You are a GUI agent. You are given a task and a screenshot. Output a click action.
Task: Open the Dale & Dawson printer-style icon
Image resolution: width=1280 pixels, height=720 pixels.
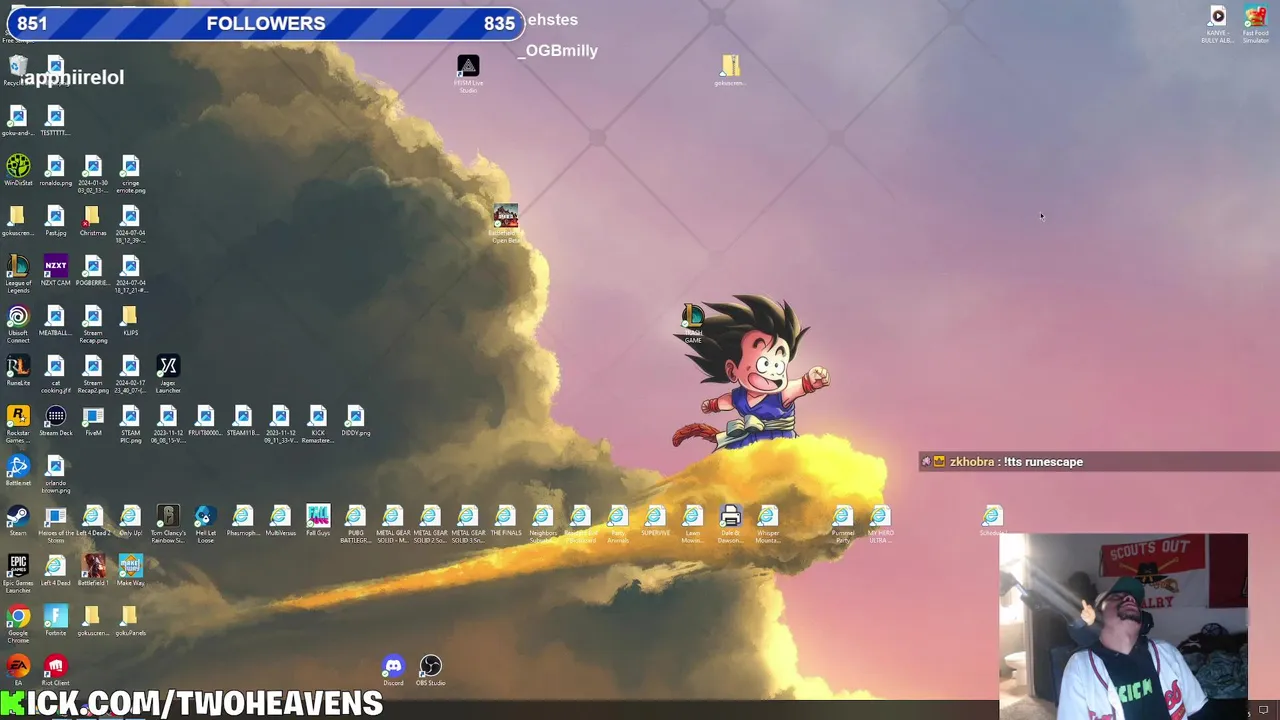click(x=730, y=524)
